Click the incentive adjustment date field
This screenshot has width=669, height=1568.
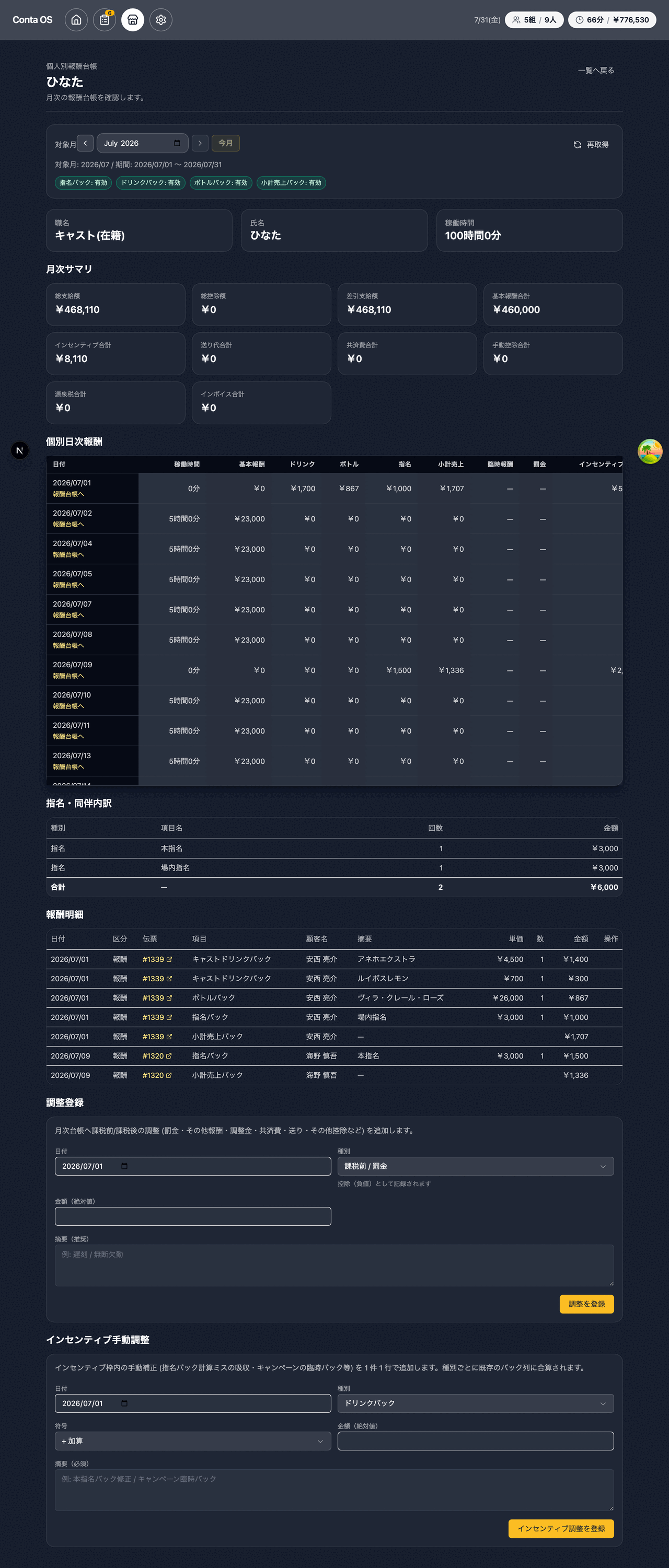pos(193,1403)
